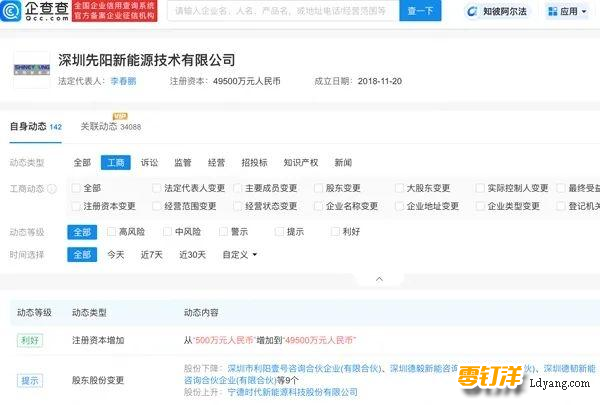Open the 应用 dropdown menu
The image size is (600, 405).
point(567,11)
